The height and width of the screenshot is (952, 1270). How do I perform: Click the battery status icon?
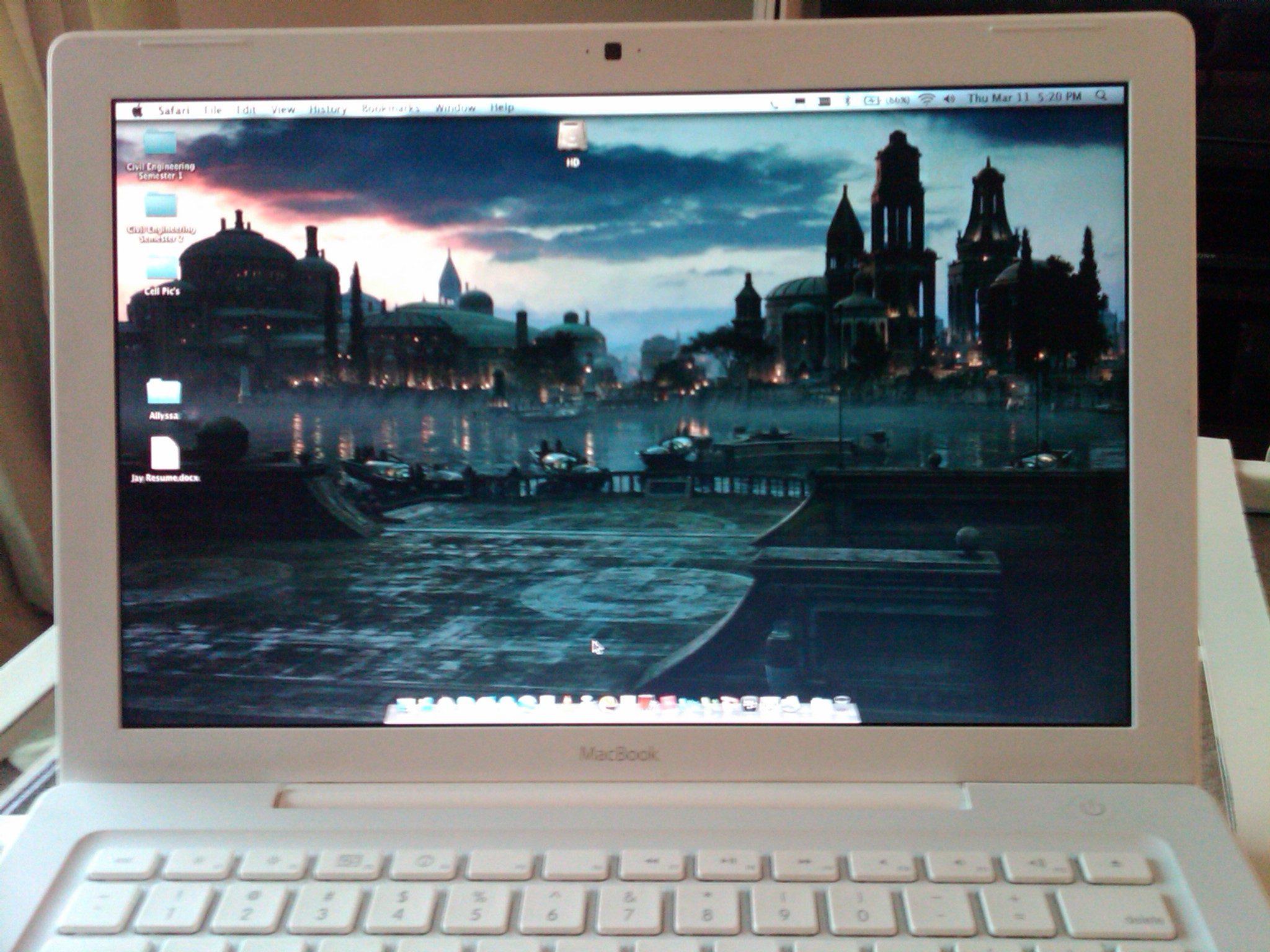872,100
